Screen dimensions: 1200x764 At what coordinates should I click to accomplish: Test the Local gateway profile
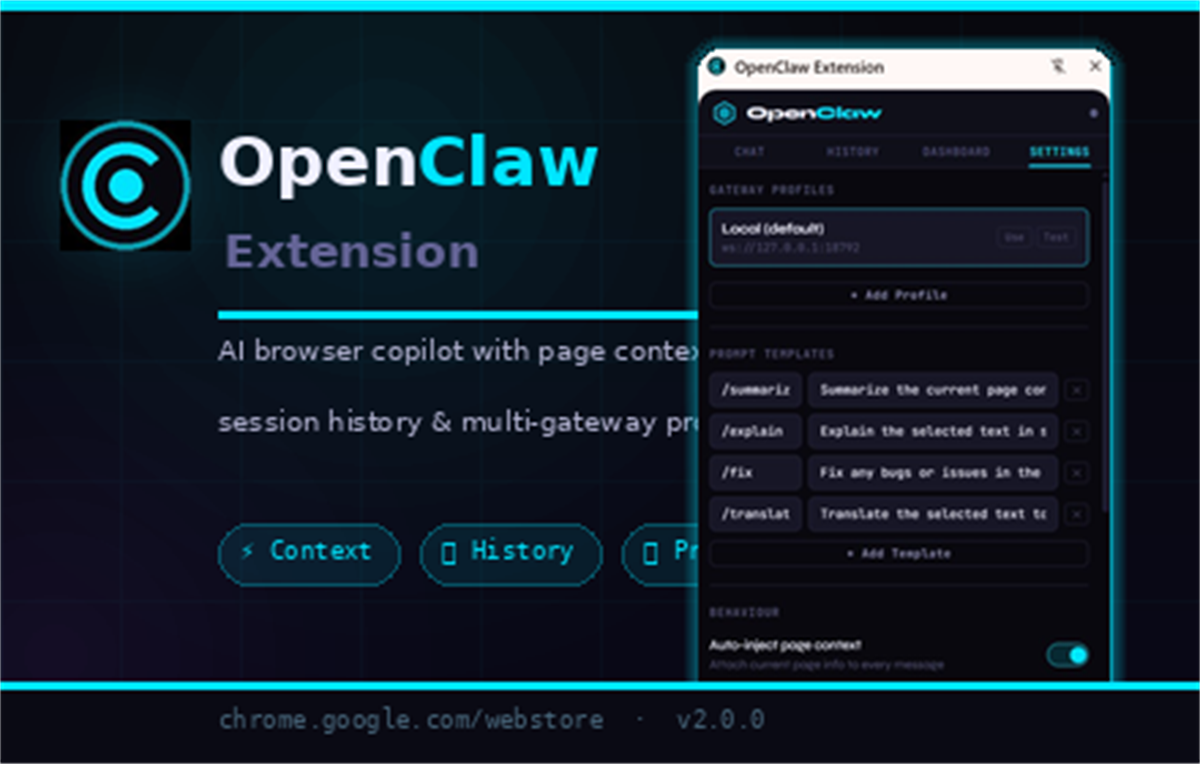click(1056, 237)
